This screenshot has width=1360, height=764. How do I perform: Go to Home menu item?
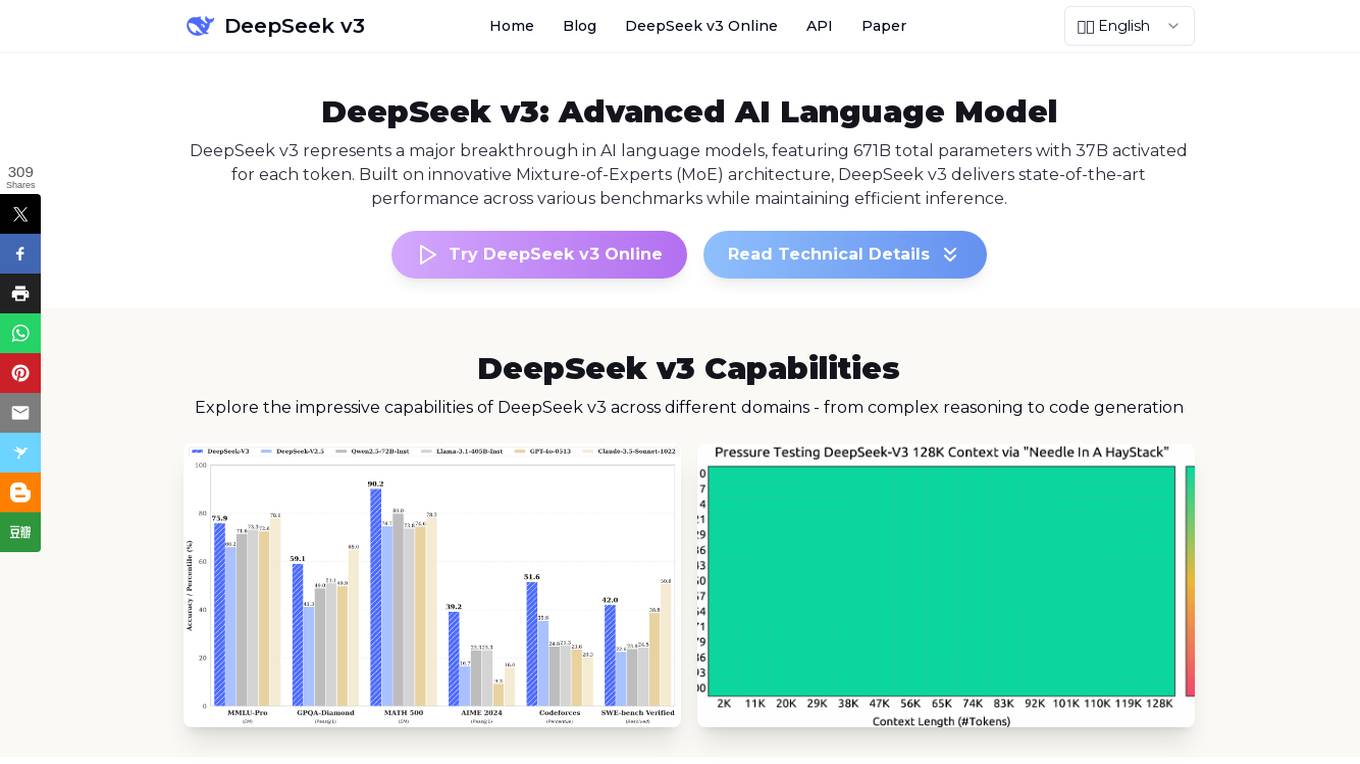[x=512, y=26]
